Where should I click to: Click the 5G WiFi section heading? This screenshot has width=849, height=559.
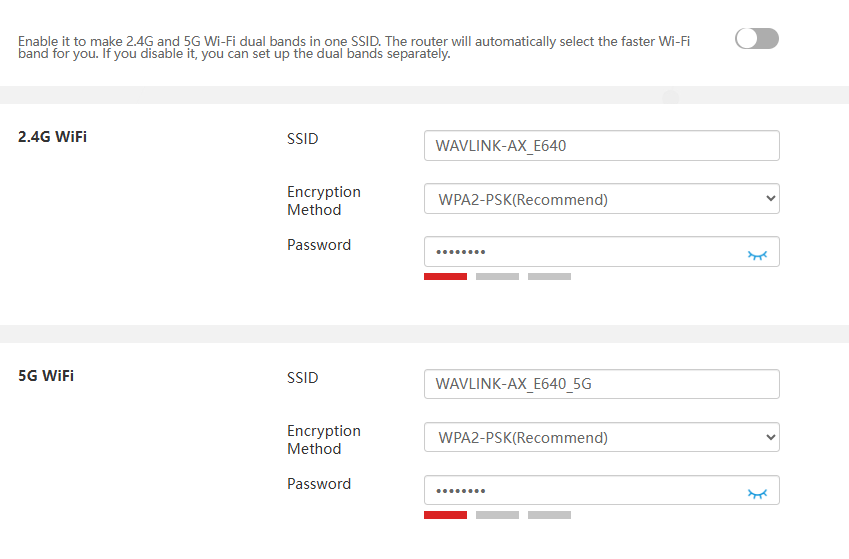pos(46,376)
